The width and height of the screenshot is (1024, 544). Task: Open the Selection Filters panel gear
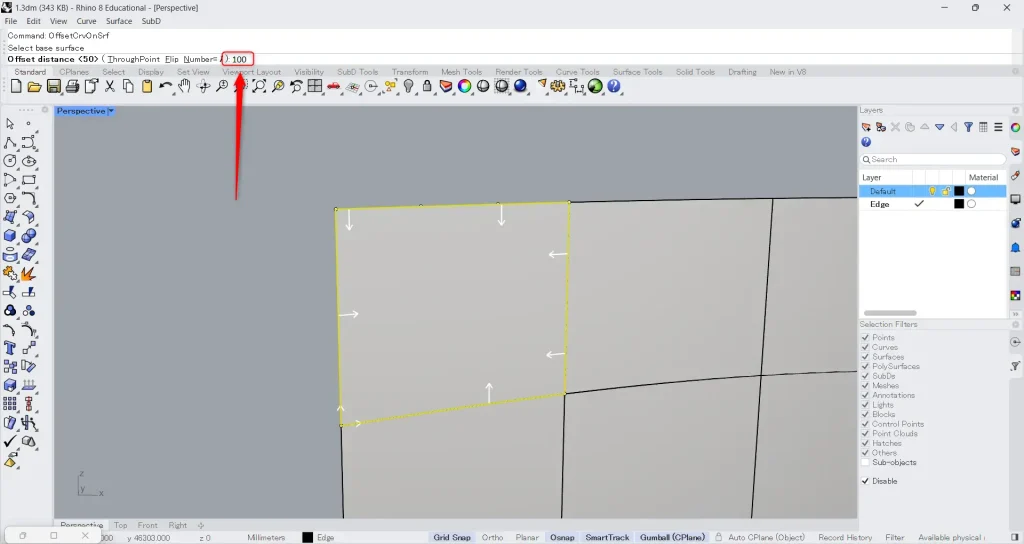[1016, 325]
